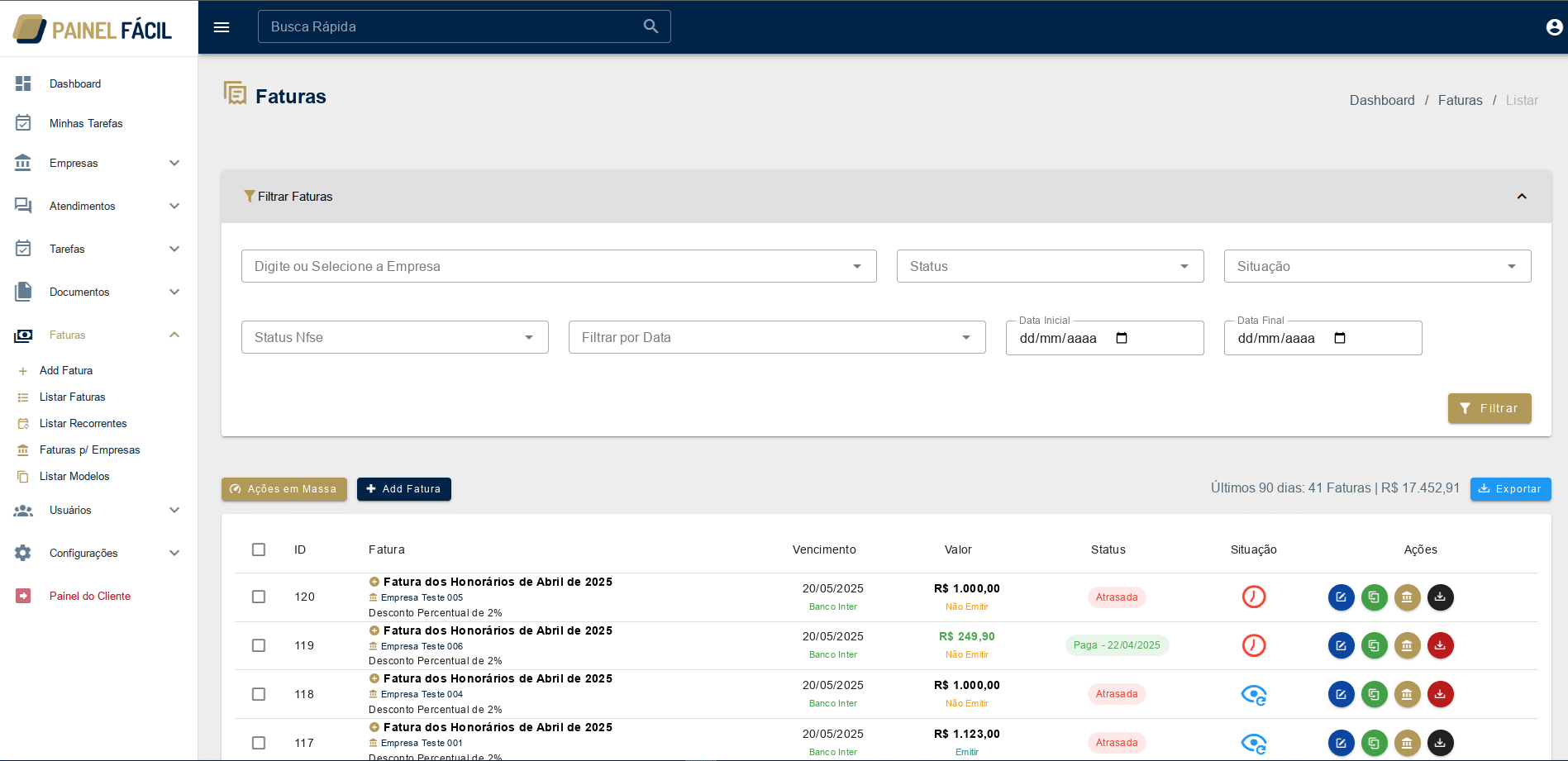Viewport: 1568px width, 761px height.
Task: Click the Exportar button
Action: (x=1510, y=489)
